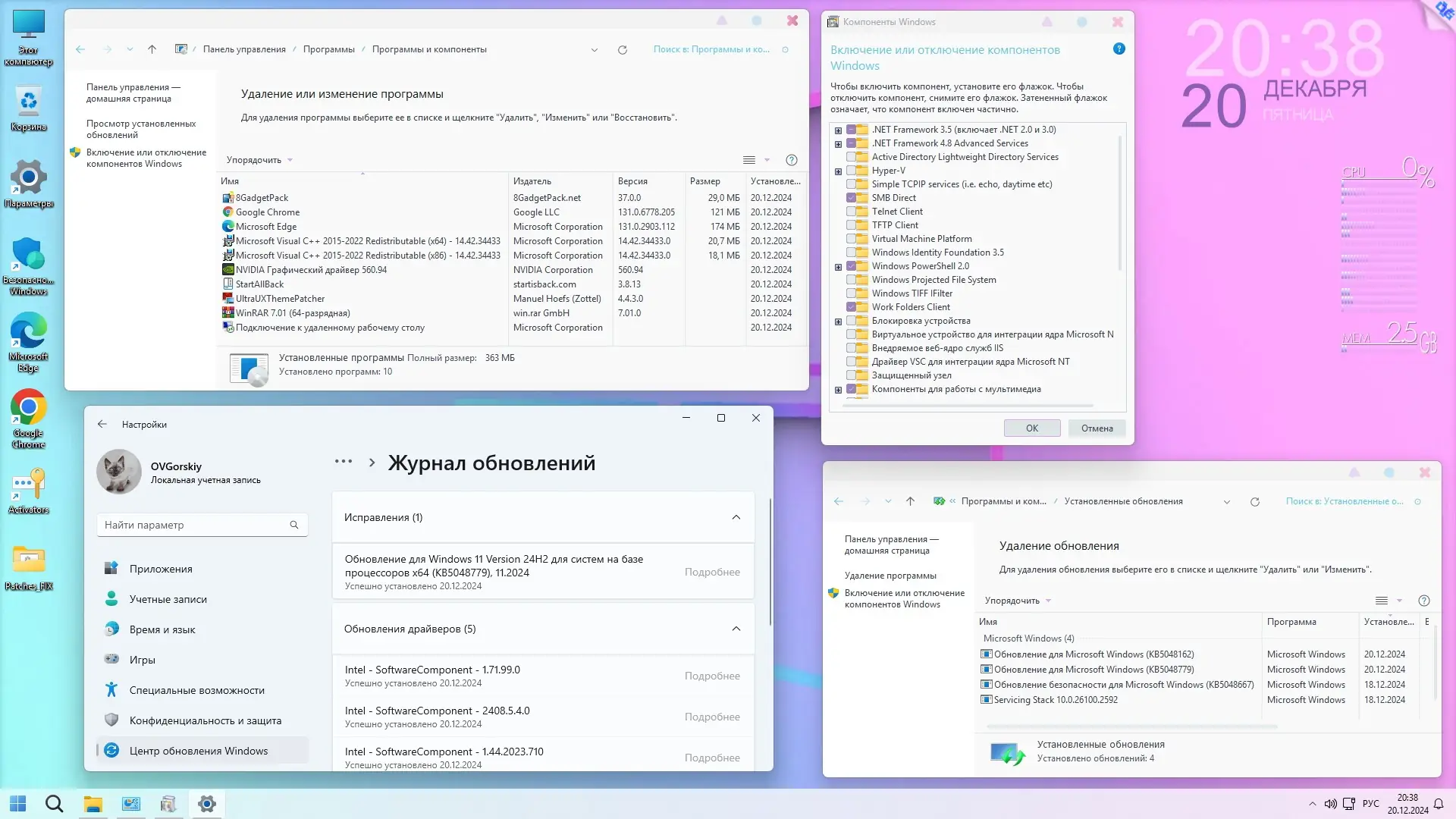Screen dimensions: 1456x819
Task: Select Центр обновления Windows in sidebar
Action: pyautogui.click(x=199, y=751)
